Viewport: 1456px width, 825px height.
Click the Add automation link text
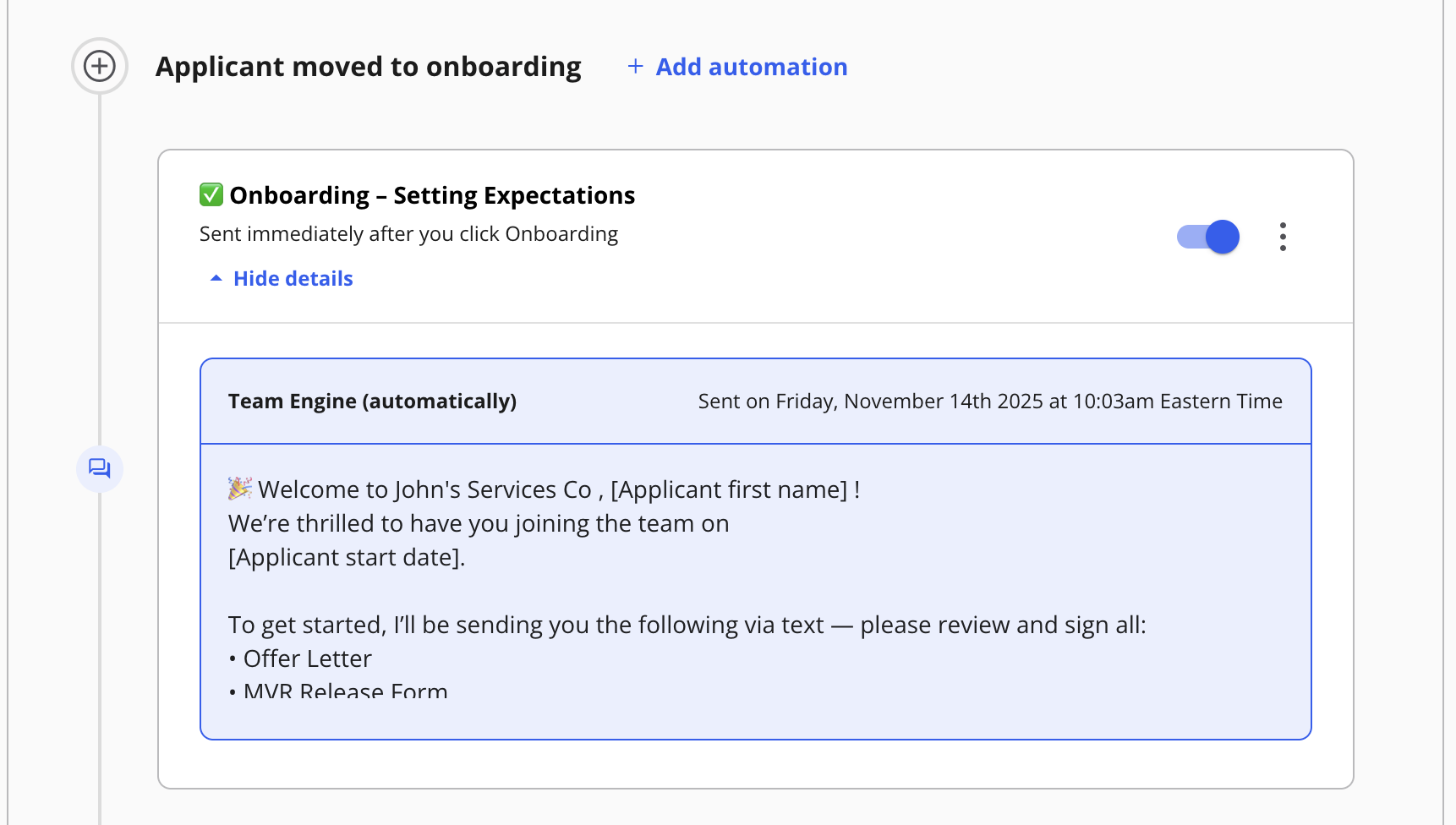click(751, 67)
